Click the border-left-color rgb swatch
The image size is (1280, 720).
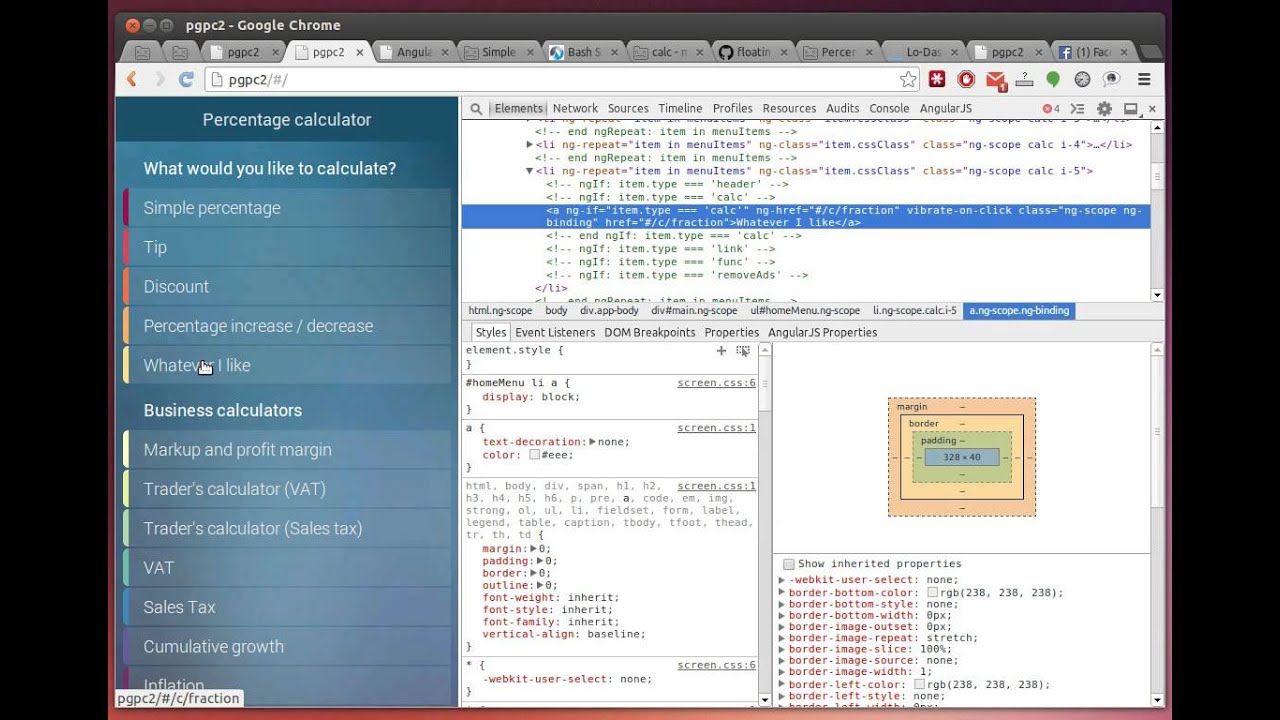pyautogui.click(x=920, y=685)
